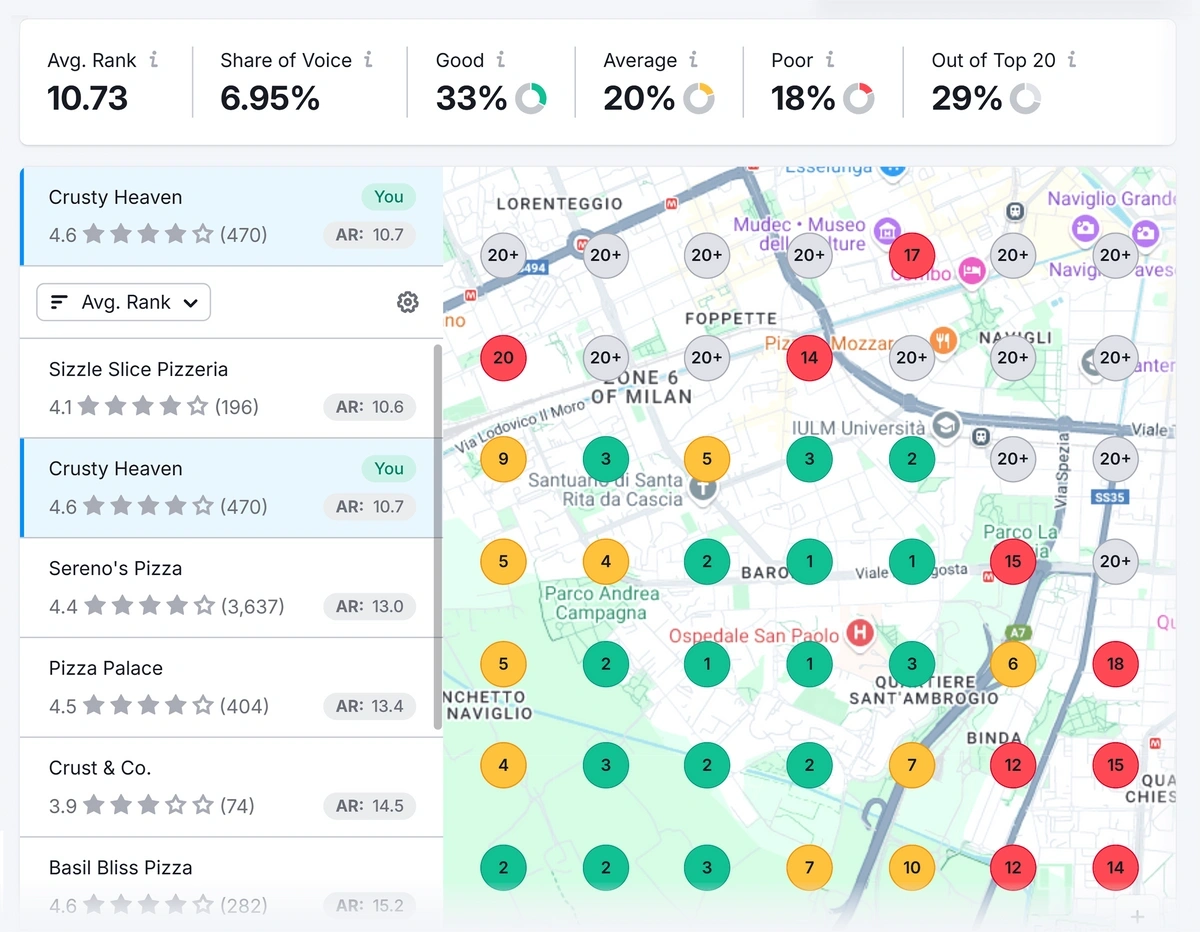Select Sizzle Slice Pizzeria in competitor list
Image resolution: width=1200 pixels, height=932 pixels.
coord(231,388)
